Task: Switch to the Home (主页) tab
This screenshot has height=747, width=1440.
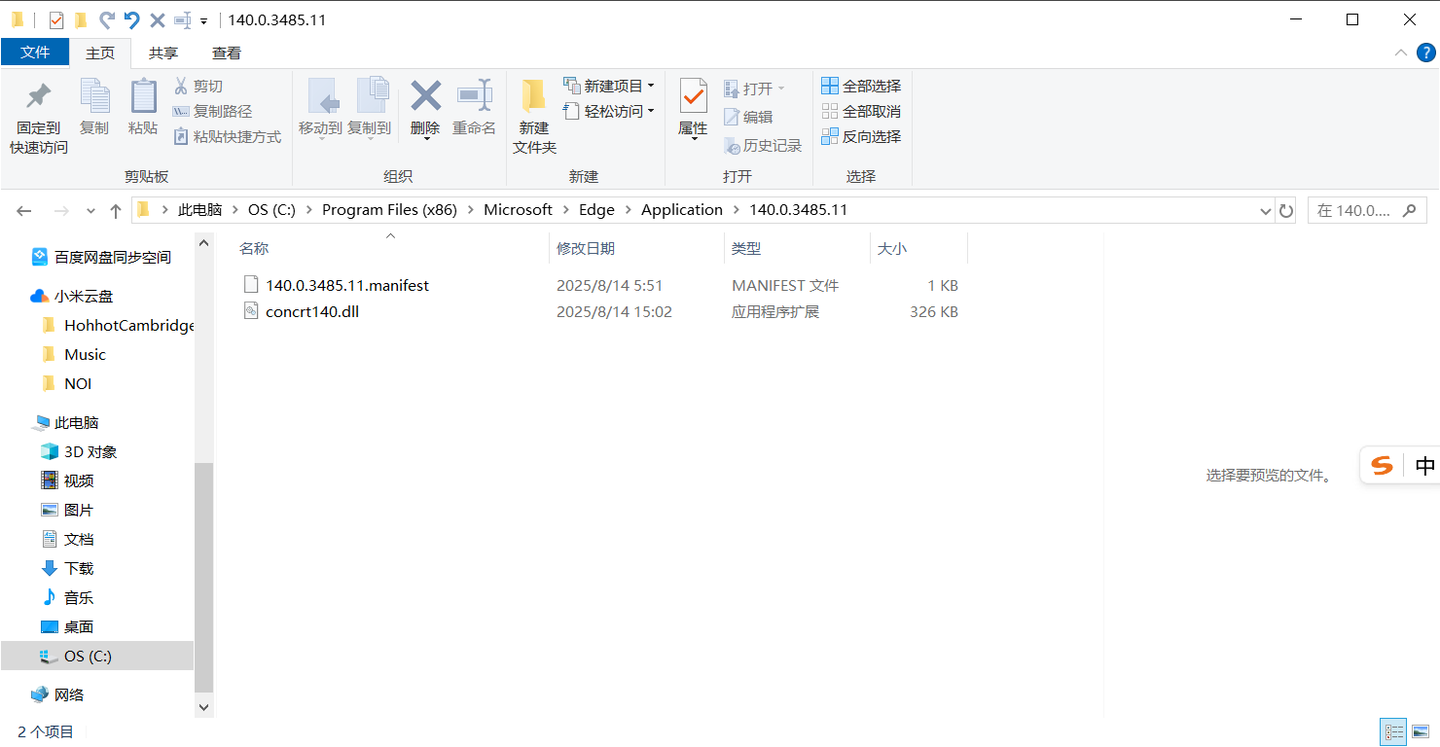Action: 100,53
